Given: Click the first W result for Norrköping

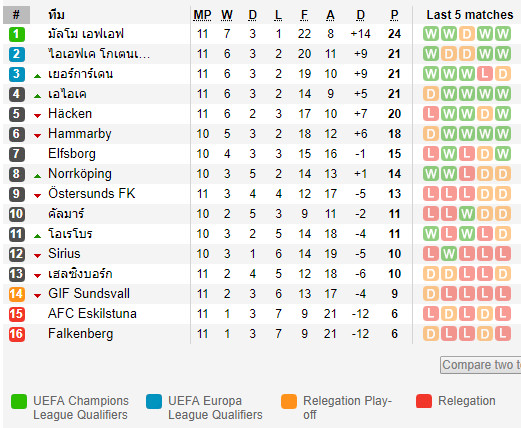Looking at the screenshot, I should [431, 174].
